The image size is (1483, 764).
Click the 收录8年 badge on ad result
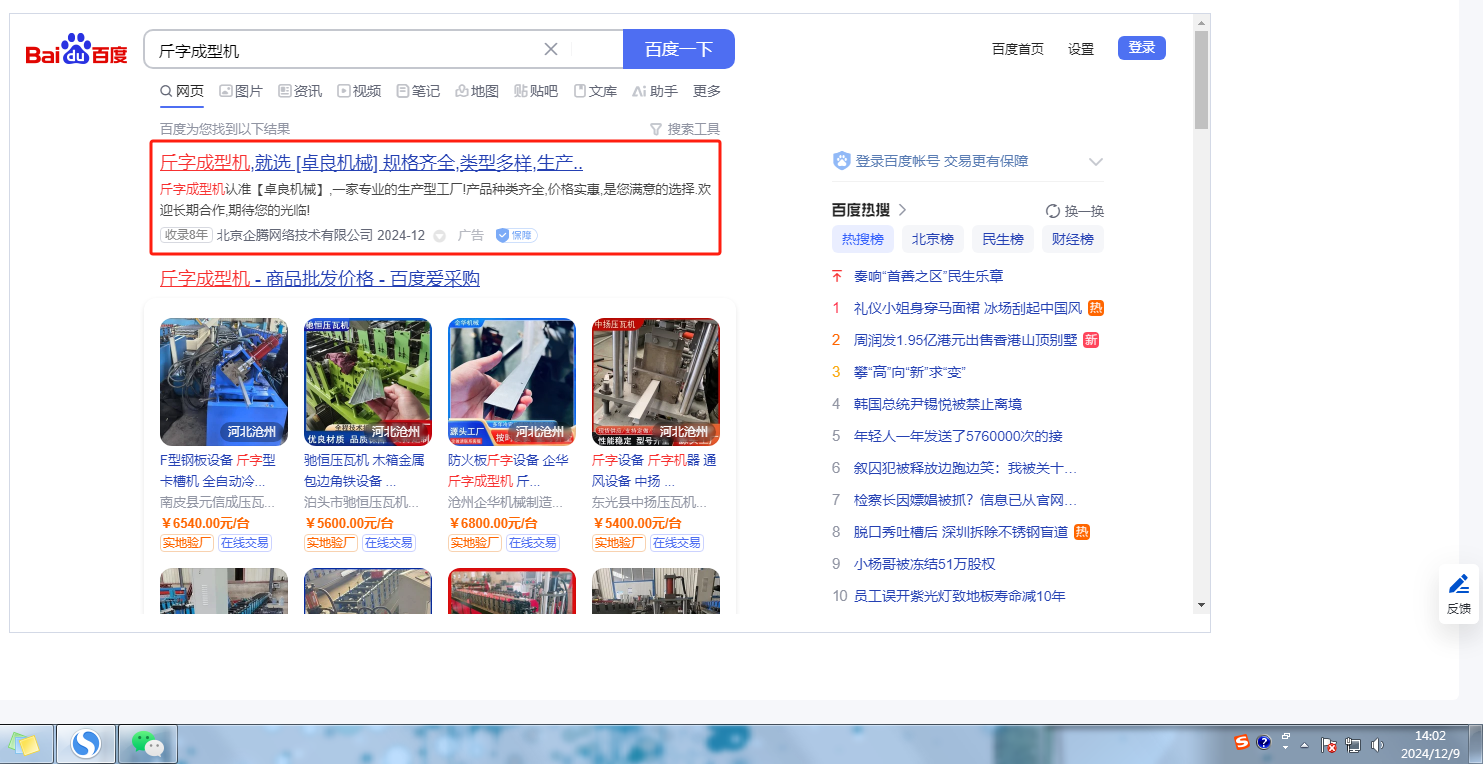pyautogui.click(x=186, y=235)
